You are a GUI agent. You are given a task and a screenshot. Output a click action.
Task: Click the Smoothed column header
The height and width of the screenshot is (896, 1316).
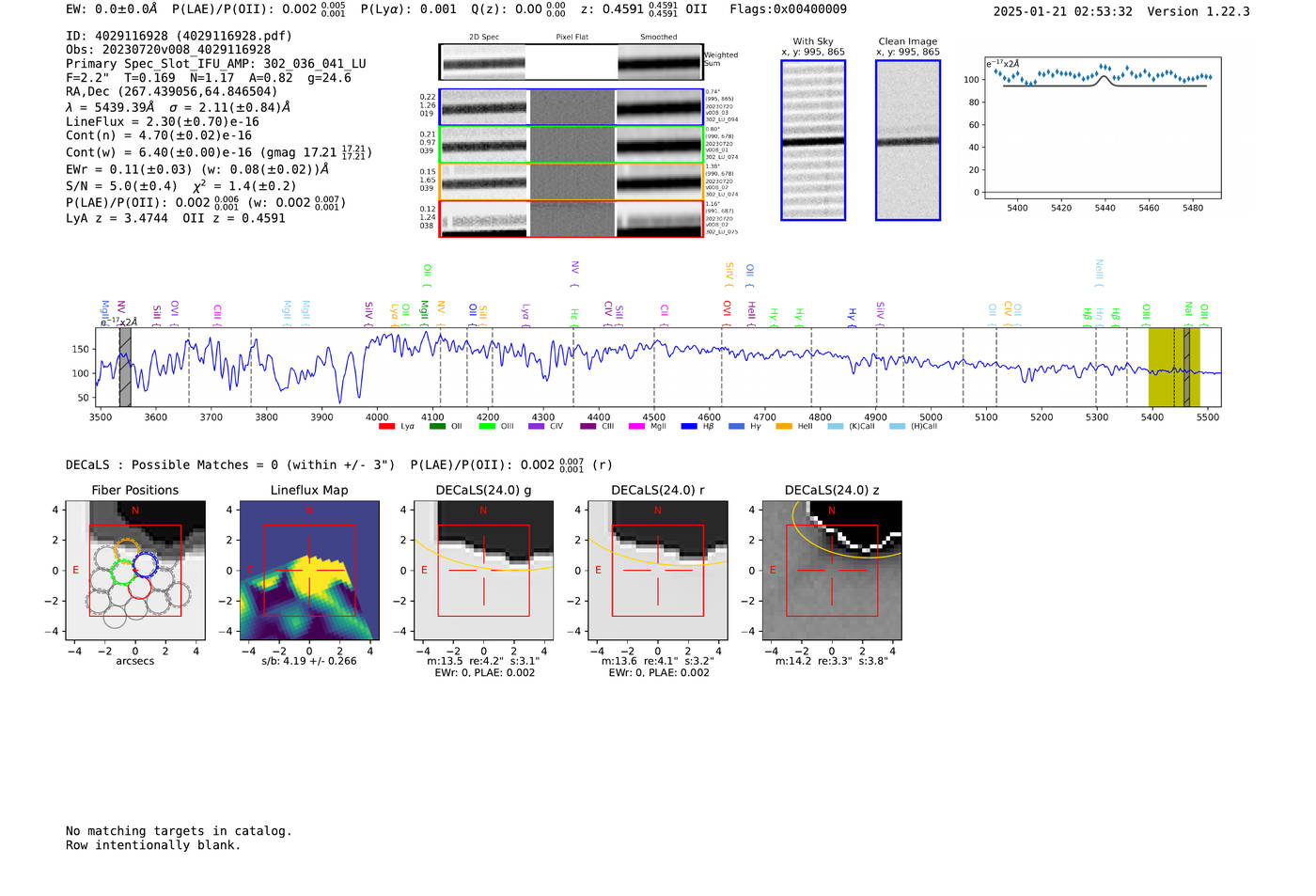tap(658, 37)
